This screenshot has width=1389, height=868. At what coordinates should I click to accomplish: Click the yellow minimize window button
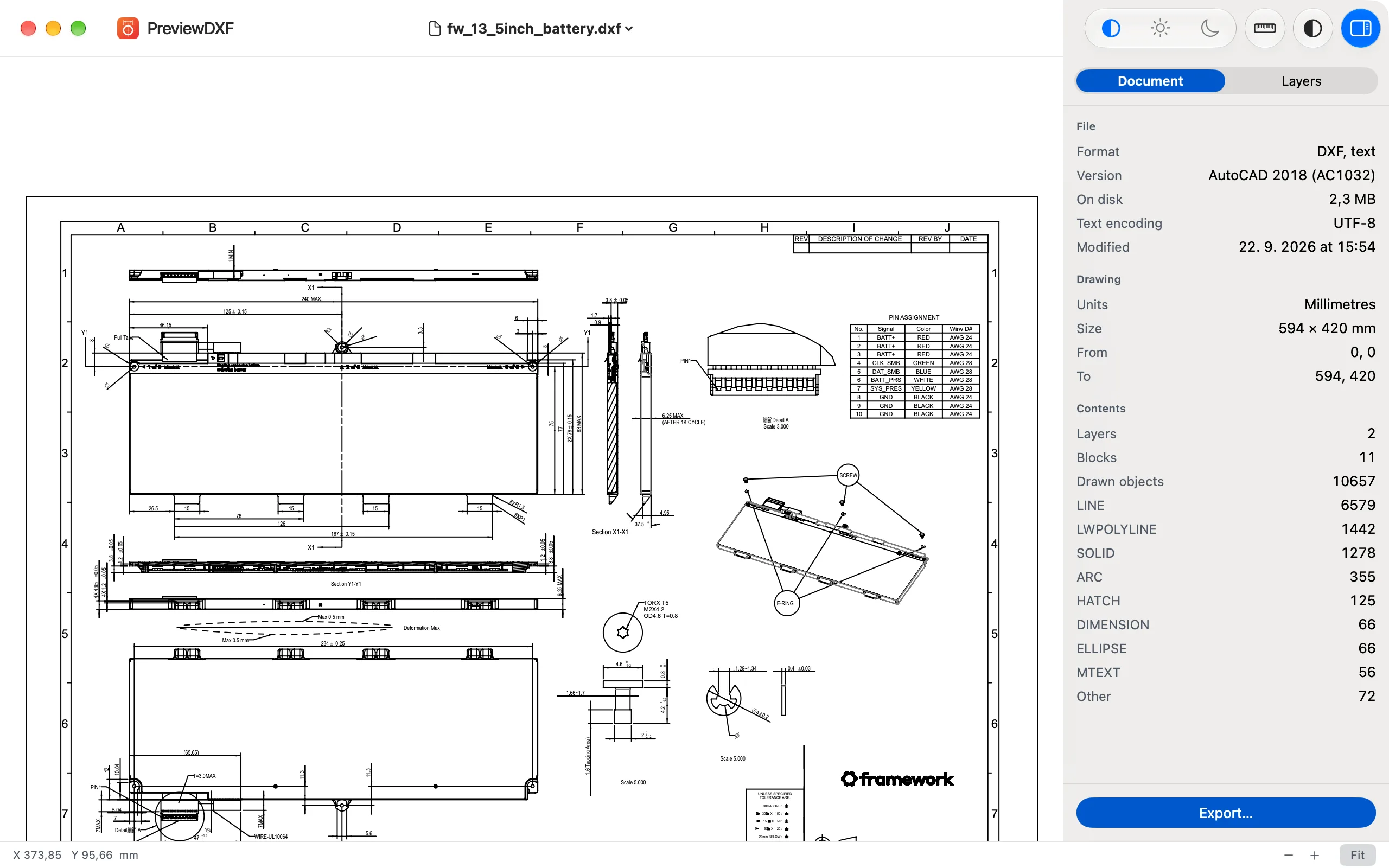(x=53, y=28)
